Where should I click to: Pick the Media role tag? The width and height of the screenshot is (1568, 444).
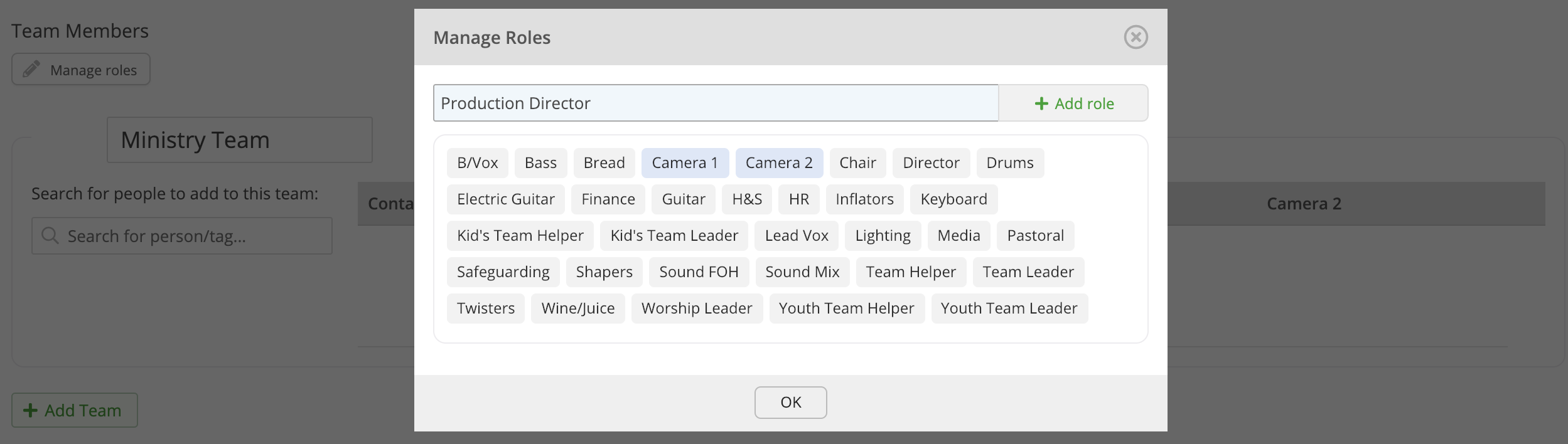coord(959,236)
